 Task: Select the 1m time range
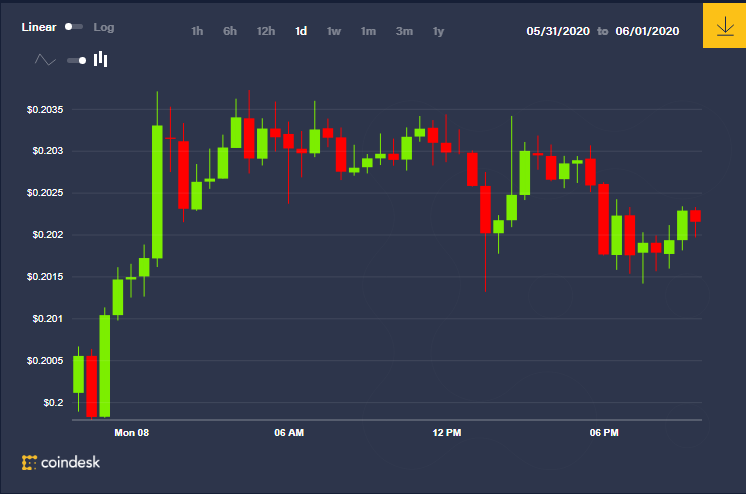tap(368, 31)
